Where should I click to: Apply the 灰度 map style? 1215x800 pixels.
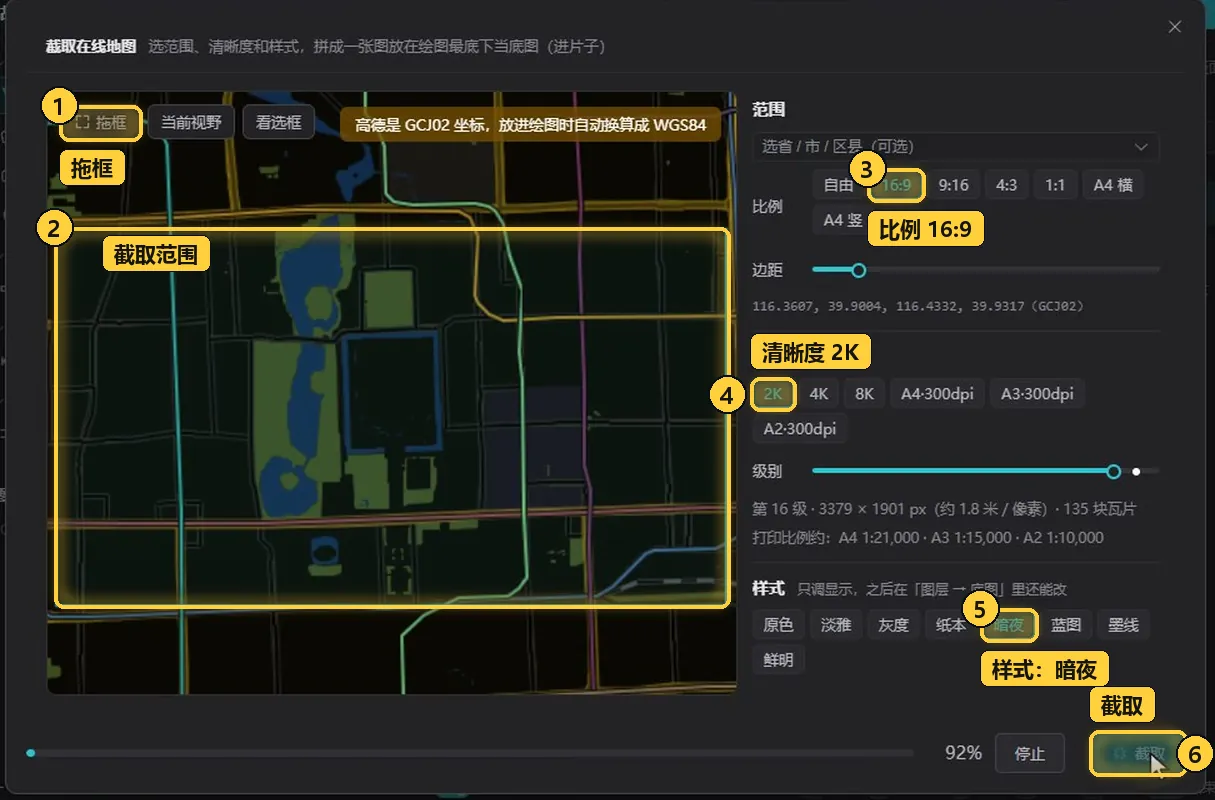[893, 625]
